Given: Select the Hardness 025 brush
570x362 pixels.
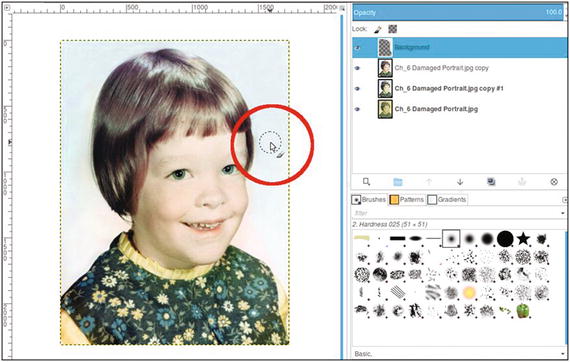Looking at the screenshot, I should tap(451, 238).
